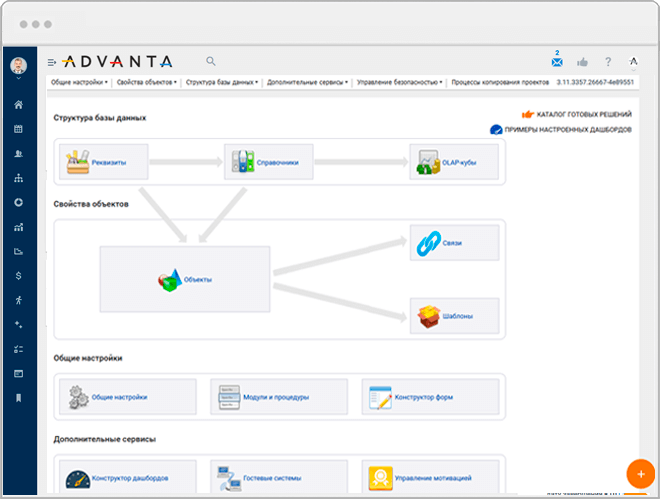The image size is (660, 499).
Task: Toggle the sidebar menu hamburger icon
Action: pos(52,62)
